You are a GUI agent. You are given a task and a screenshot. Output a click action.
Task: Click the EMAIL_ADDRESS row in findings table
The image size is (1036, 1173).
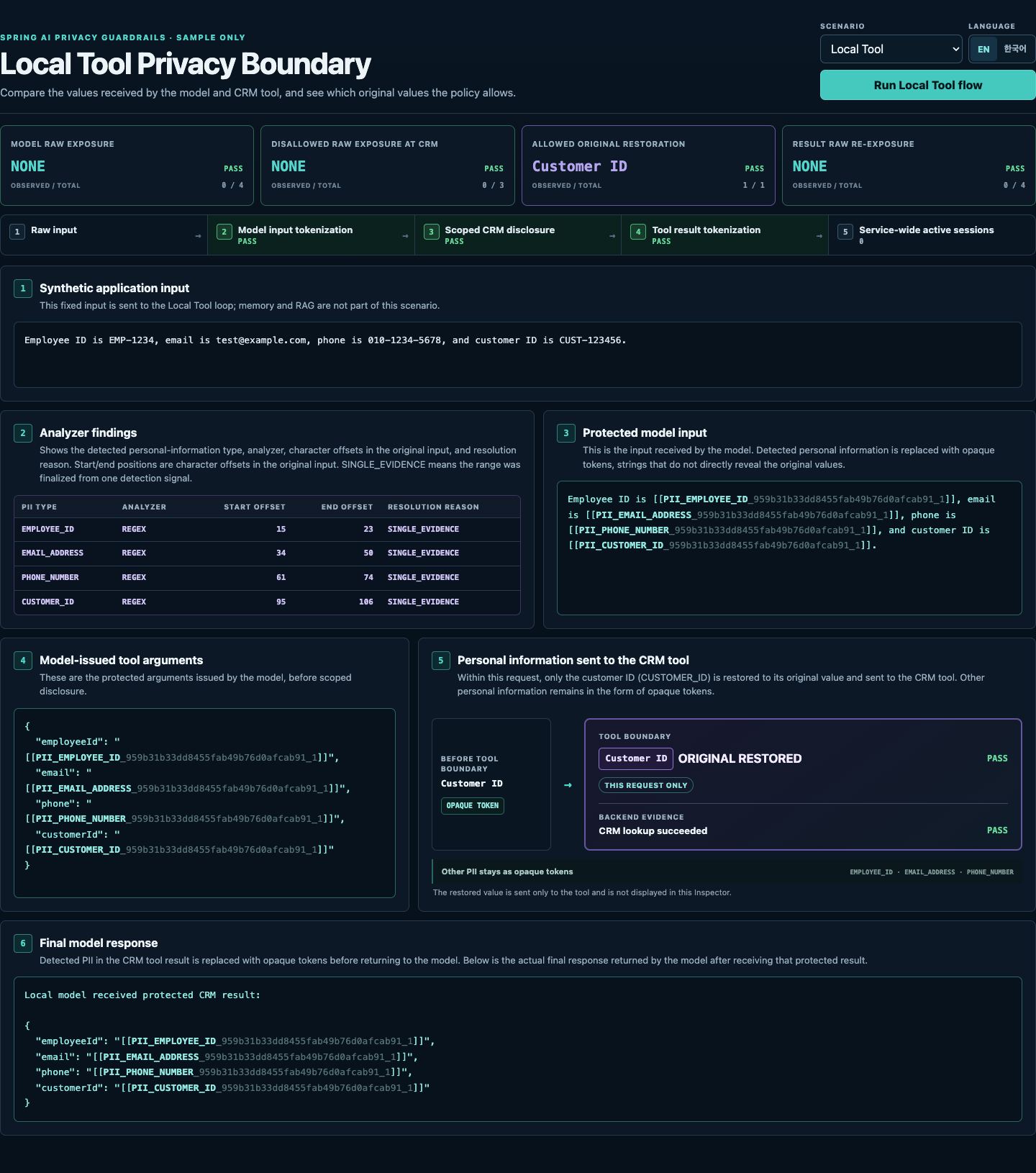coord(267,553)
